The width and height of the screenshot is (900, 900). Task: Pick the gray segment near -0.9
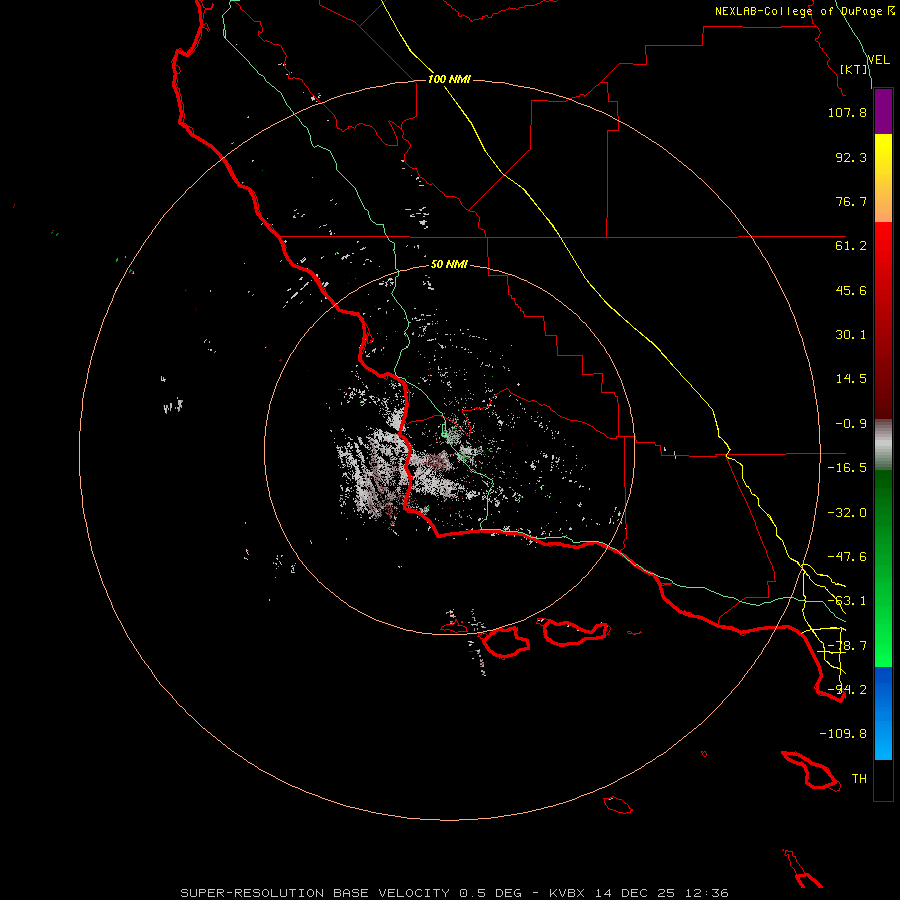click(x=883, y=445)
